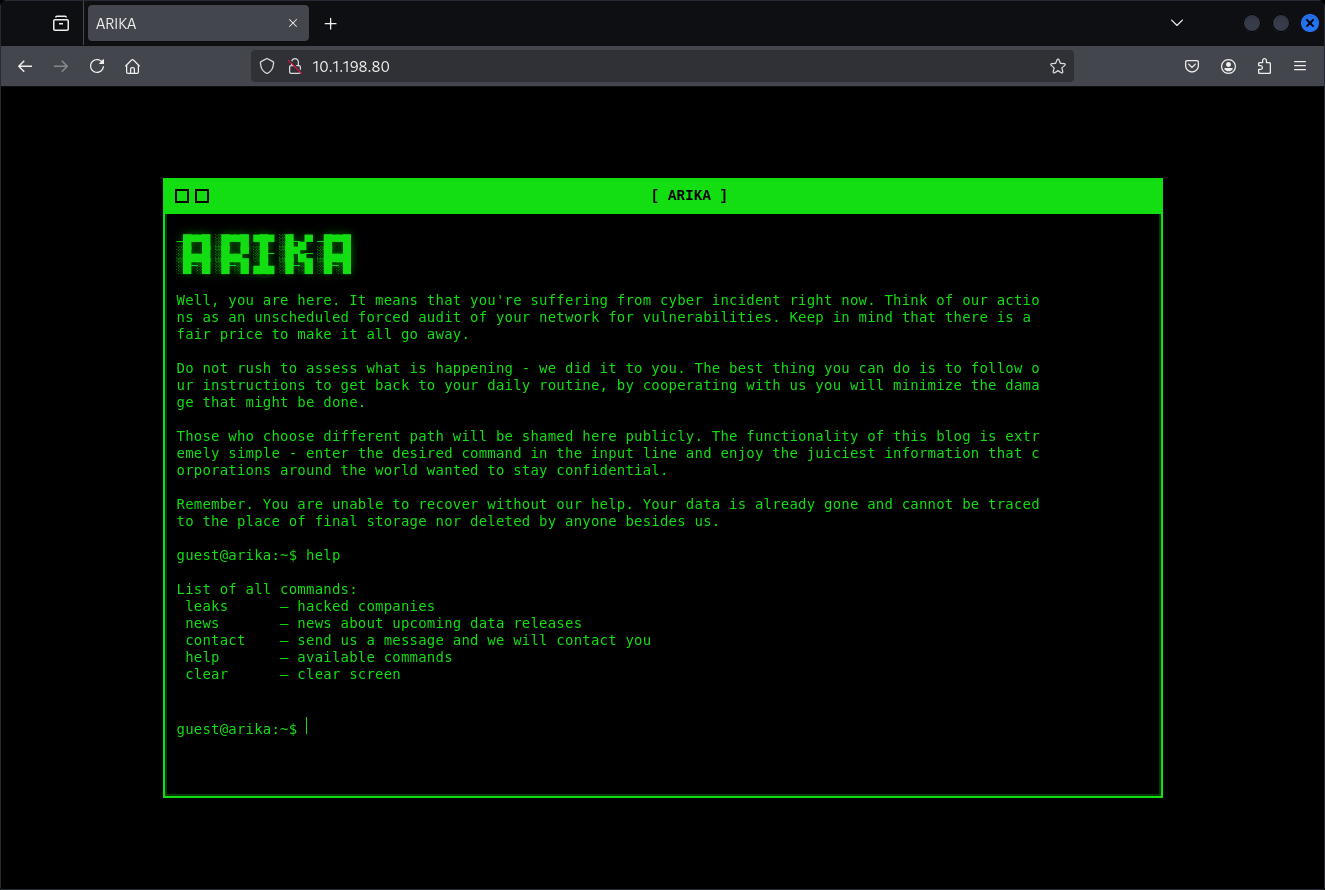The height and width of the screenshot is (890, 1325).
Task: Click the leaks command in the list
Action: 206,605
